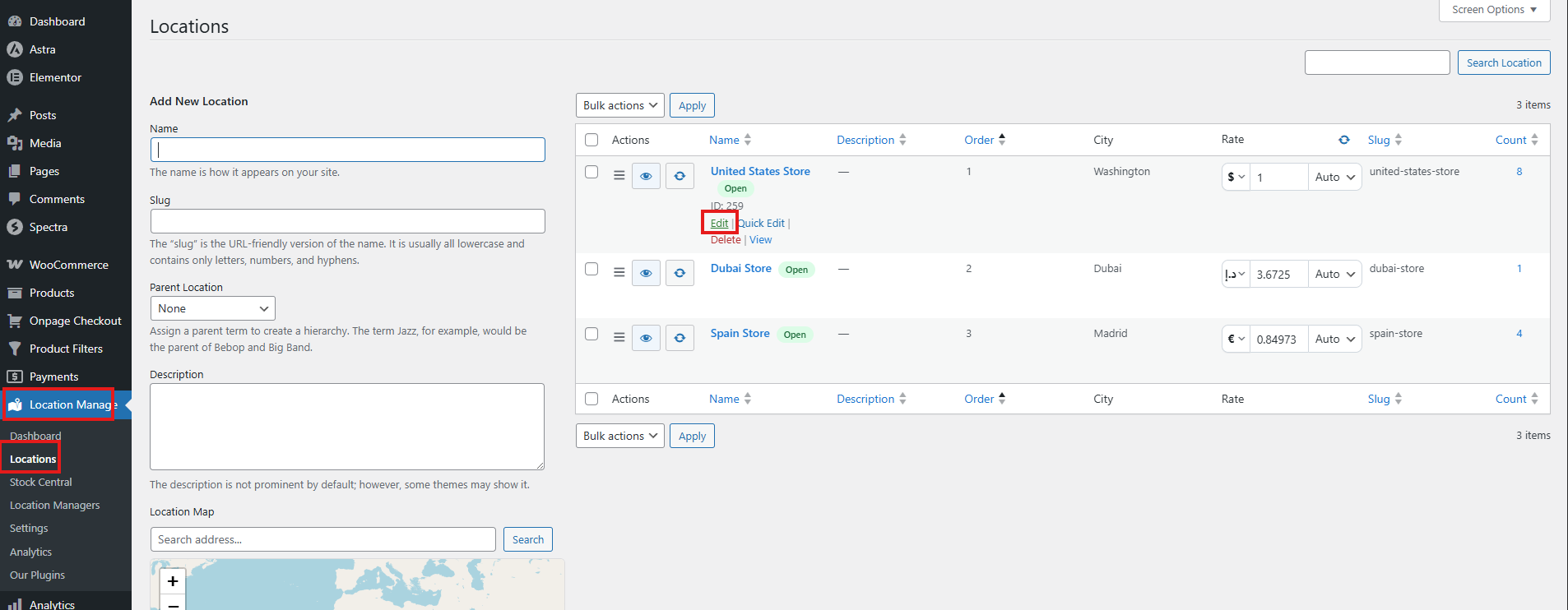
Task: Click the refresh icon for United States Store
Action: coord(680,176)
